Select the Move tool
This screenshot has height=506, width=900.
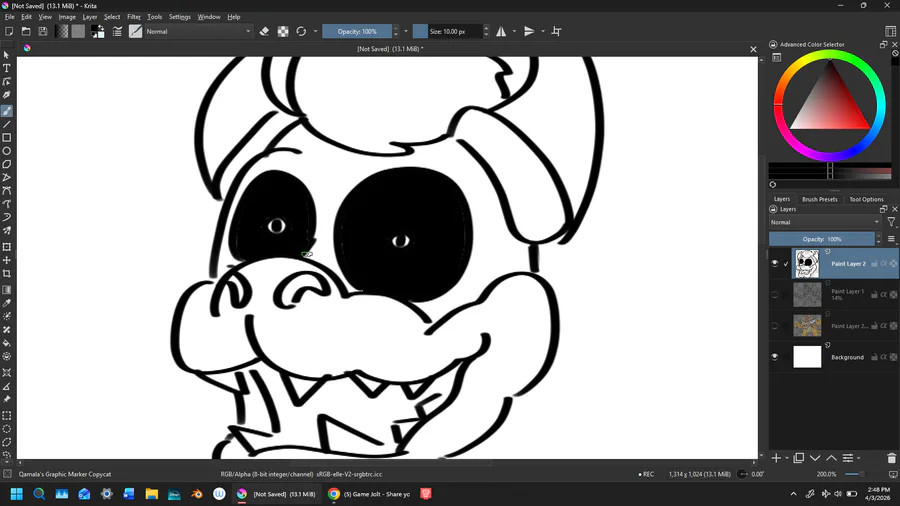coord(7,260)
